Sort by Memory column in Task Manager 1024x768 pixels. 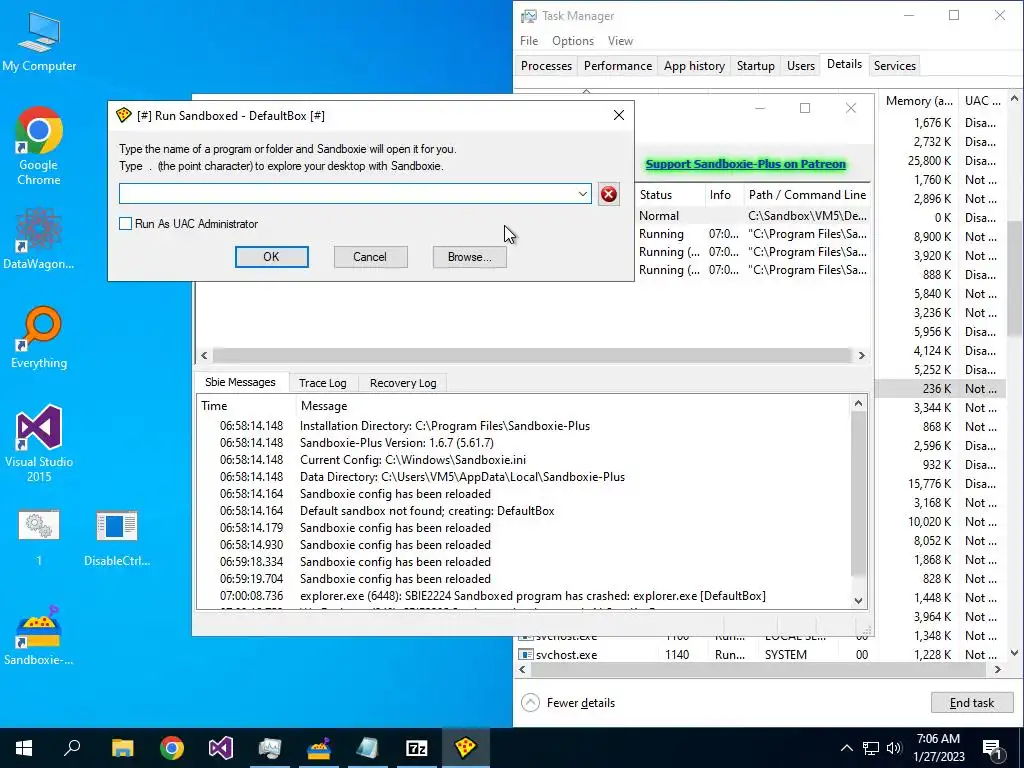click(919, 101)
